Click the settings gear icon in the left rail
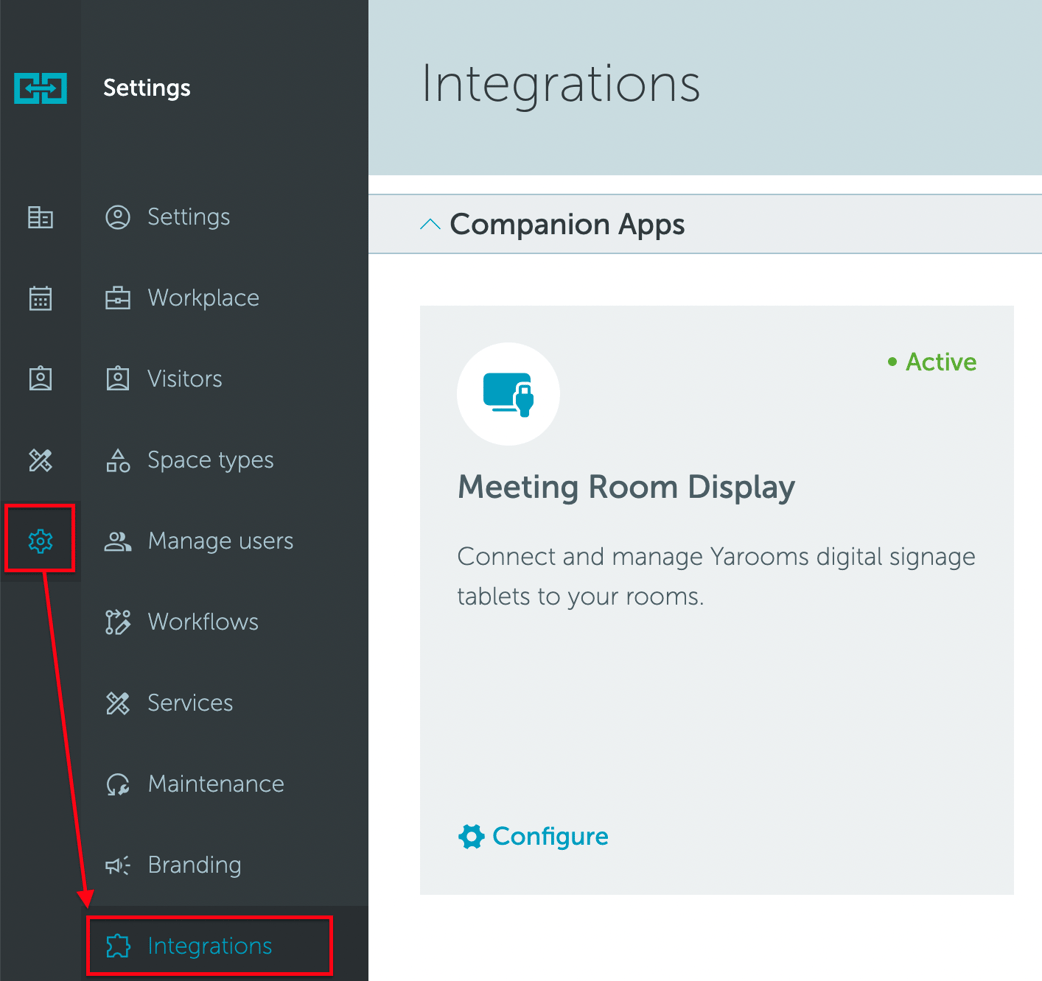 40,541
